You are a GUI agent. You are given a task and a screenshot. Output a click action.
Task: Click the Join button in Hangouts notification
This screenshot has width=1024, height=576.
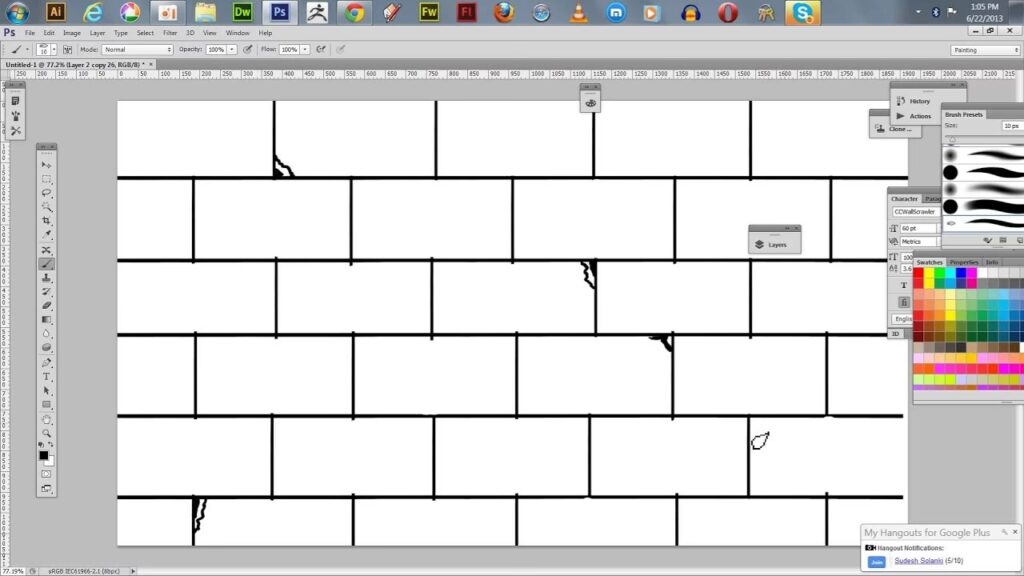click(x=877, y=563)
